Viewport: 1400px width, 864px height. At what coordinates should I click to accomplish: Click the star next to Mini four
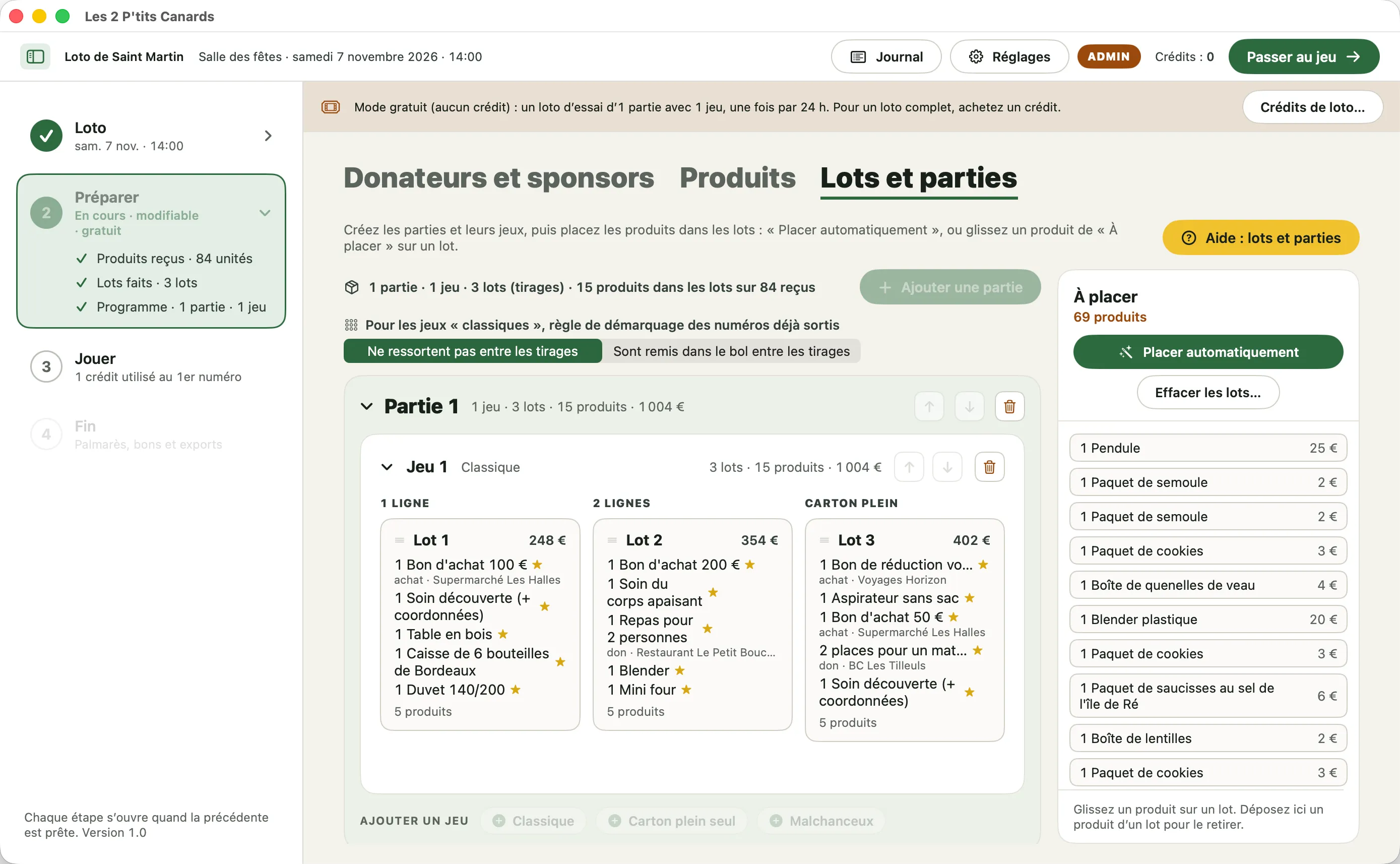coord(686,689)
